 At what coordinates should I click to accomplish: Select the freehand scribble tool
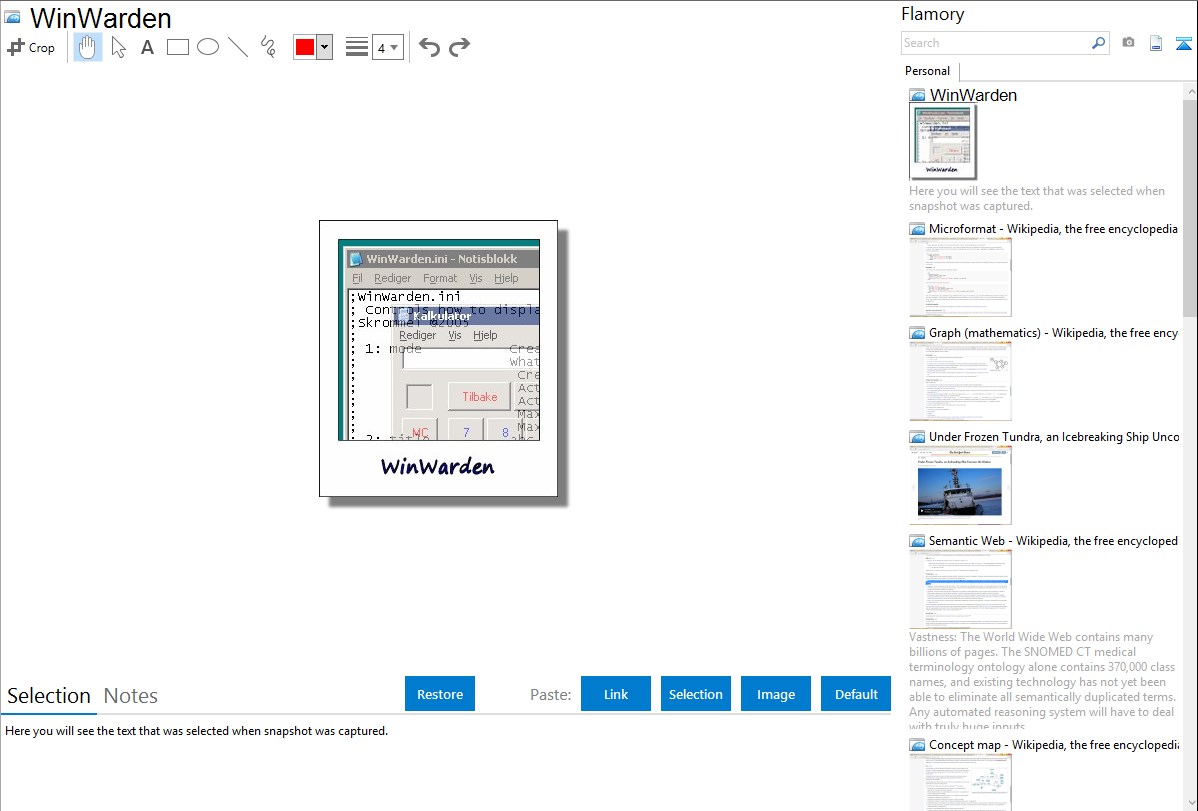[268, 47]
